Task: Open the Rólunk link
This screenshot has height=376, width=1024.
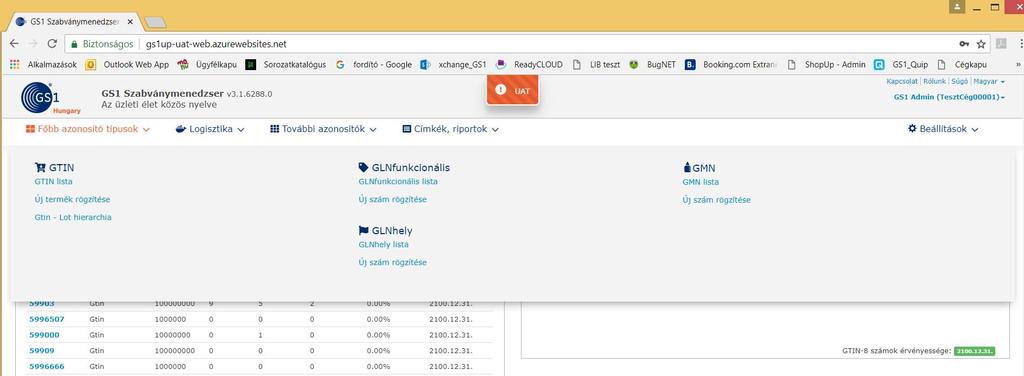Action: click(x=935, y=82)
